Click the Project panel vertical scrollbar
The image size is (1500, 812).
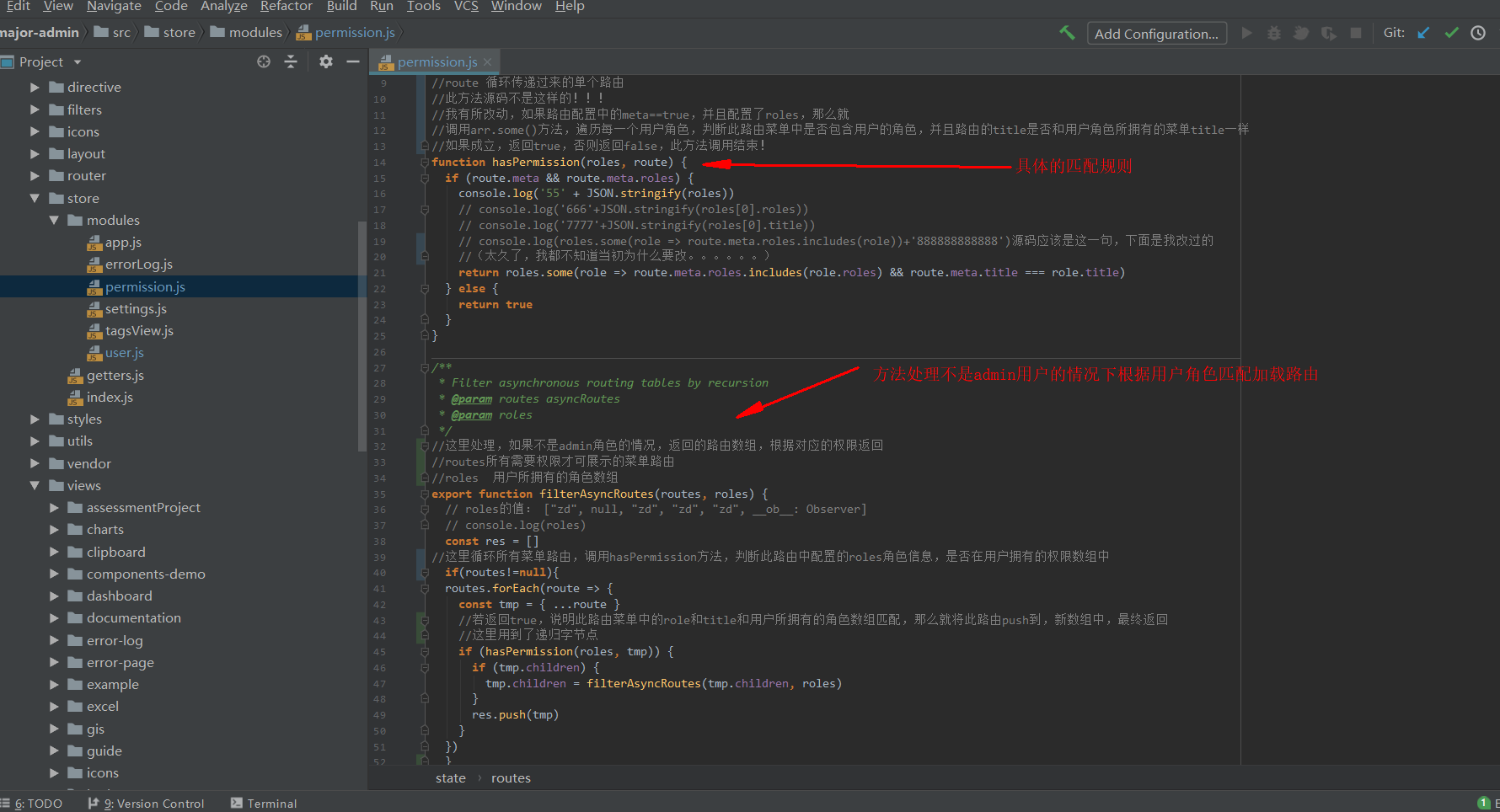click(362, 337)
